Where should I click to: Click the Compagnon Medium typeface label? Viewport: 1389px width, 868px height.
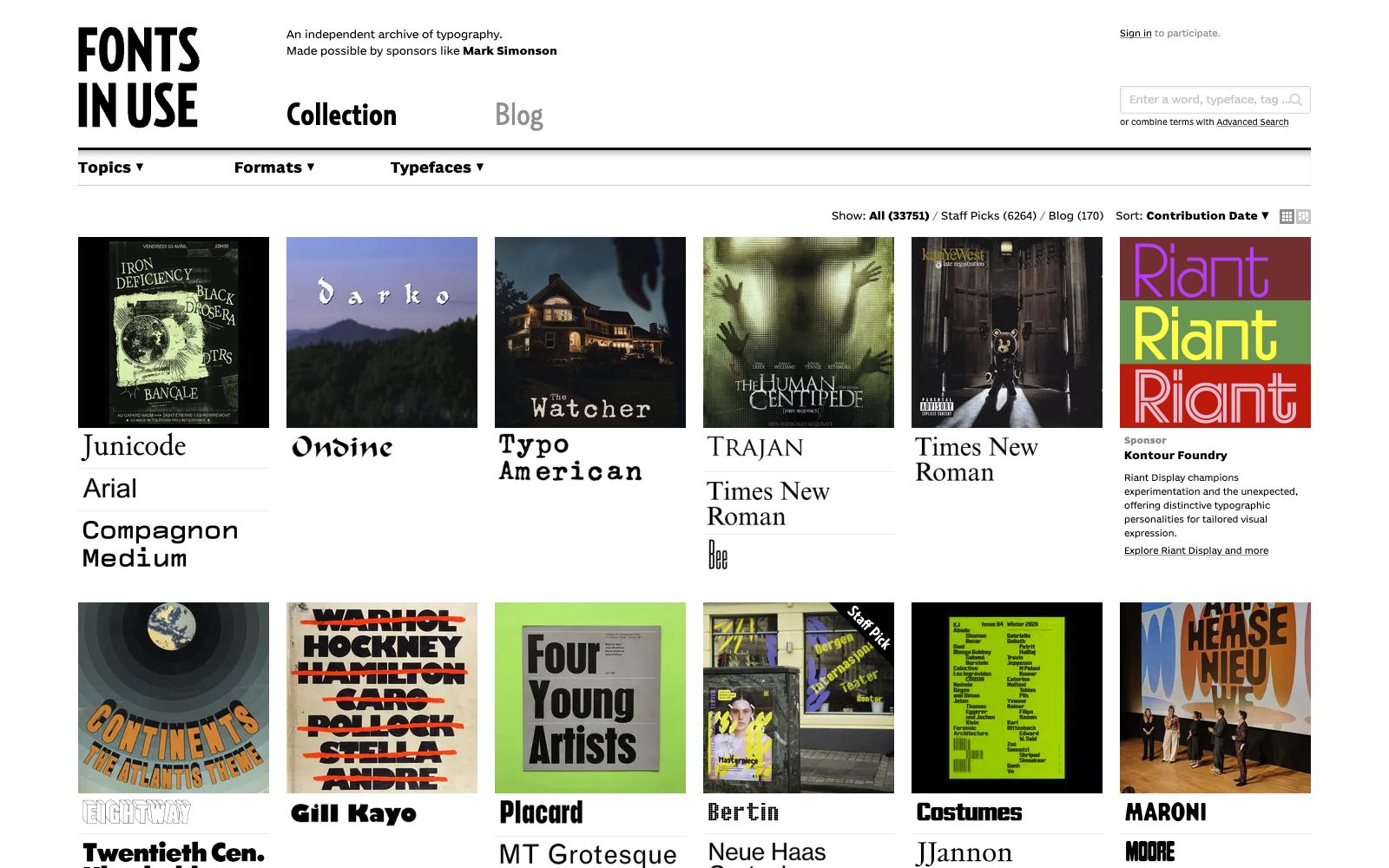click(160, 544)
